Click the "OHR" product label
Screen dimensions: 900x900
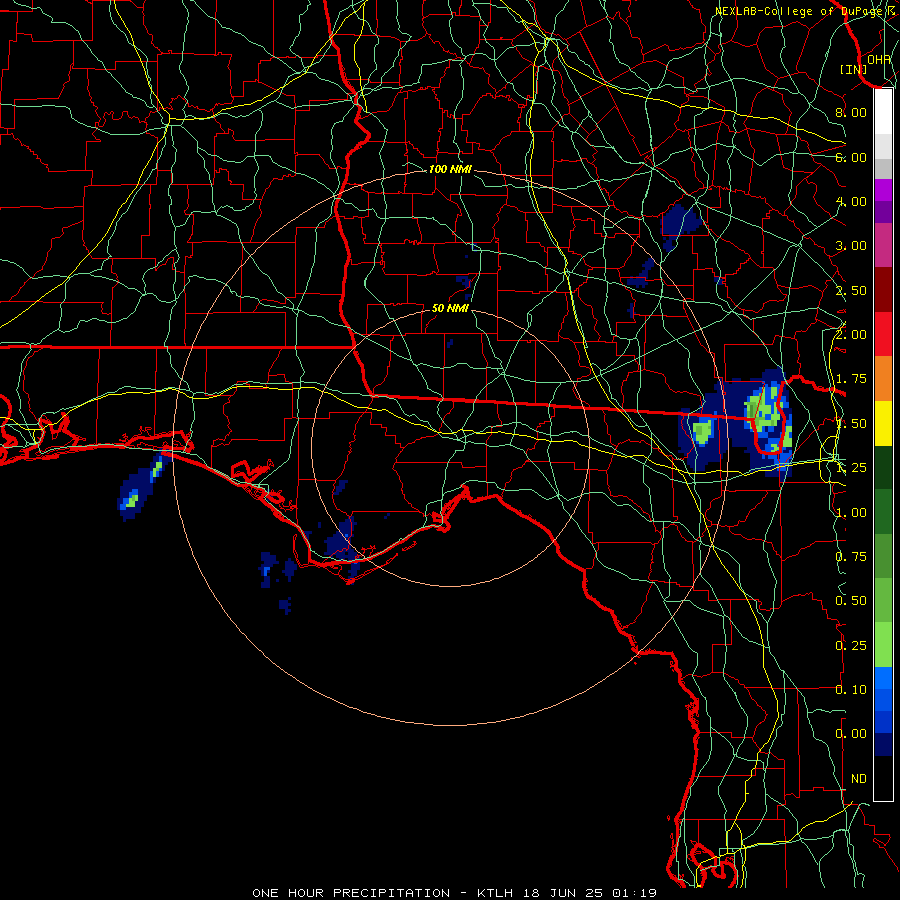coord(879,59)
